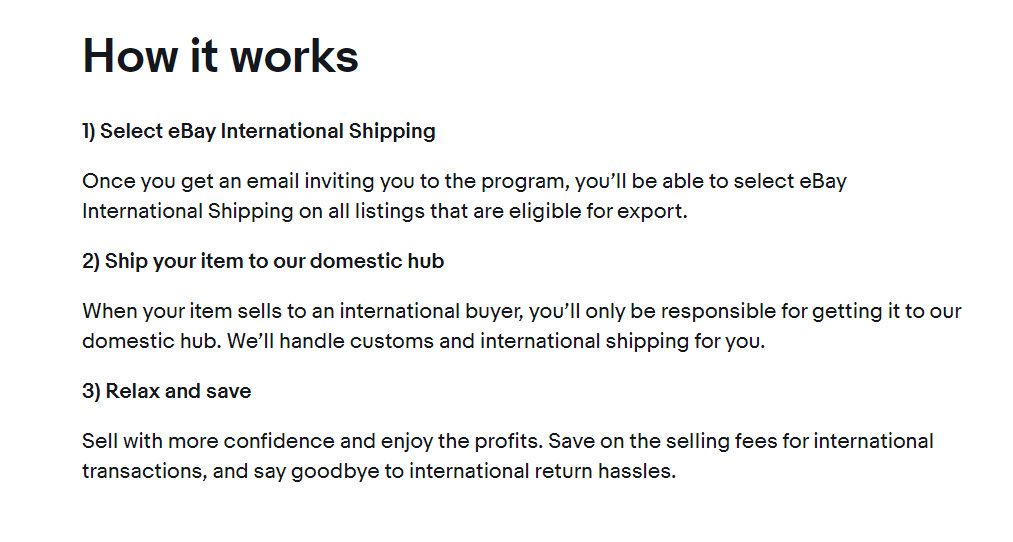1013x542 pixels.
Task: Click the "How it works" heading
Action: point(220,56)
